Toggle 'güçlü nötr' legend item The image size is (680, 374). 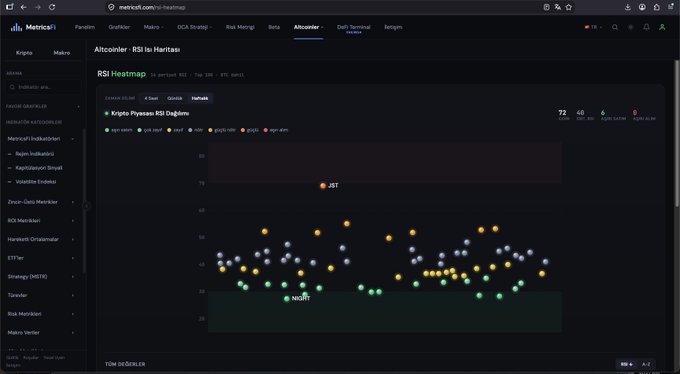point(222,130)
